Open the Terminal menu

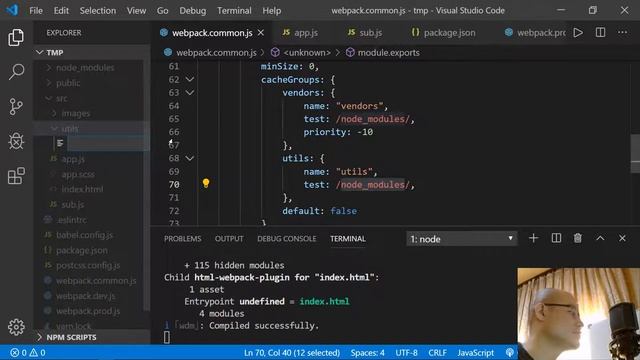click(234, 11)
